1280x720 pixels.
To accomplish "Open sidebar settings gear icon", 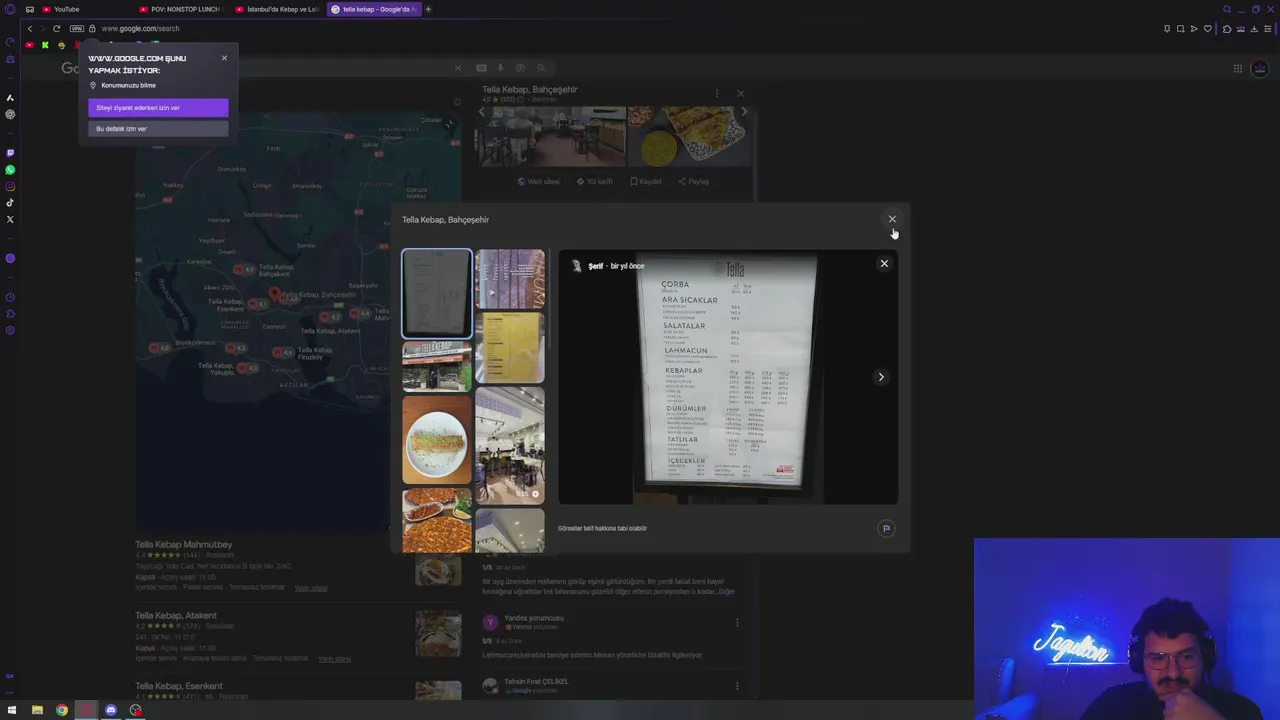I will tap(10, 330).
